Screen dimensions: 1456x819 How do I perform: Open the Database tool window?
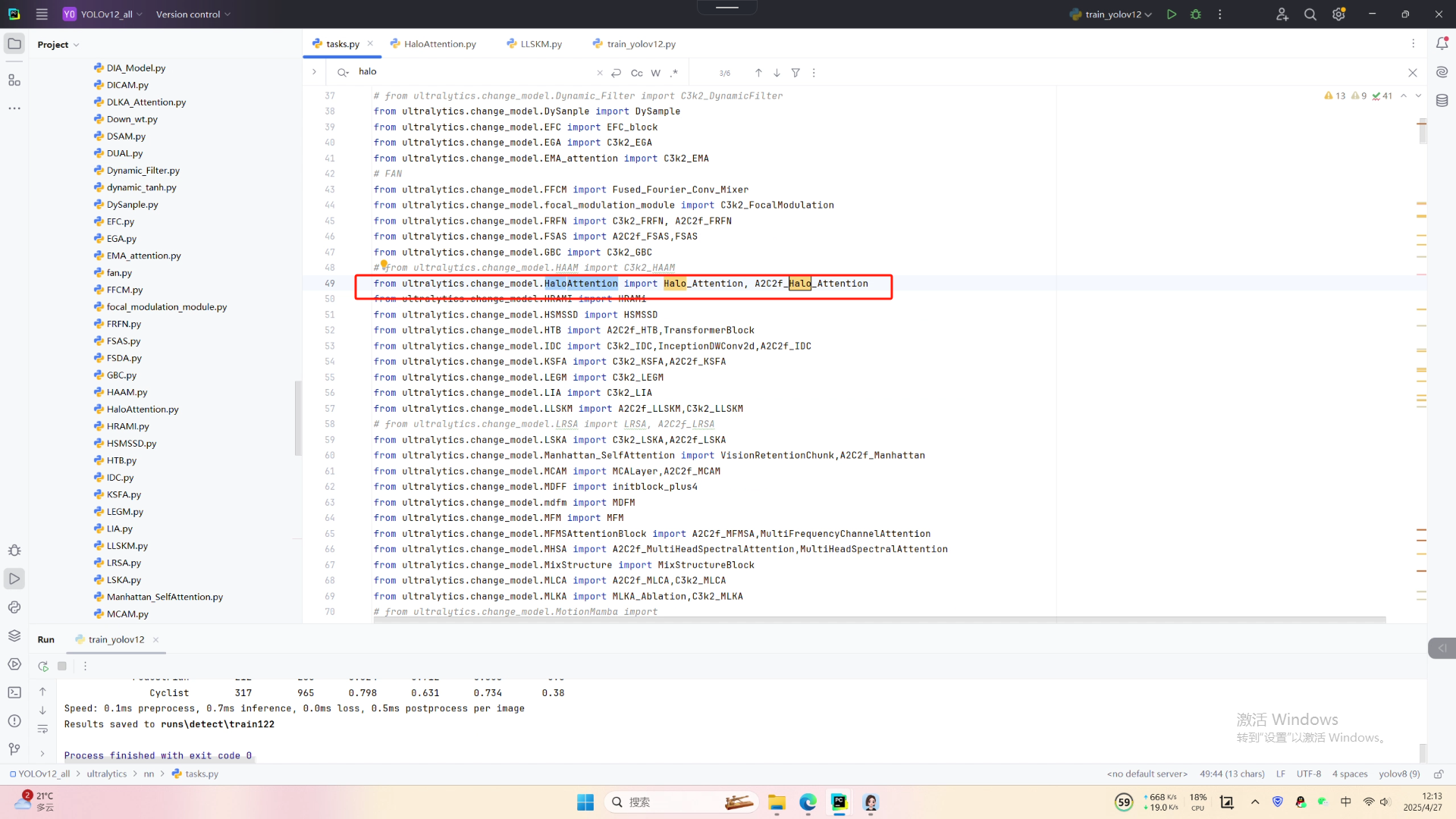tap(1442, 100)
